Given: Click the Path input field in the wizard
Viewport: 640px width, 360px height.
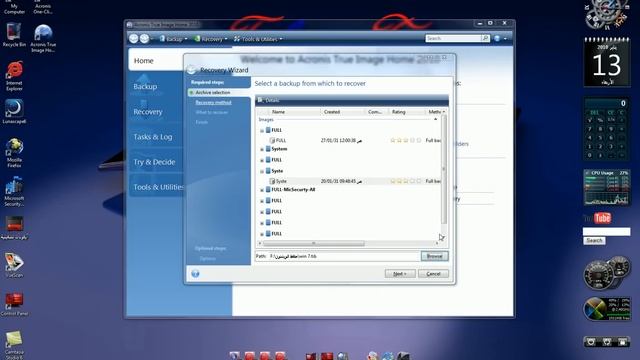Looking at the screenshot, I should (x=343, y=256).
